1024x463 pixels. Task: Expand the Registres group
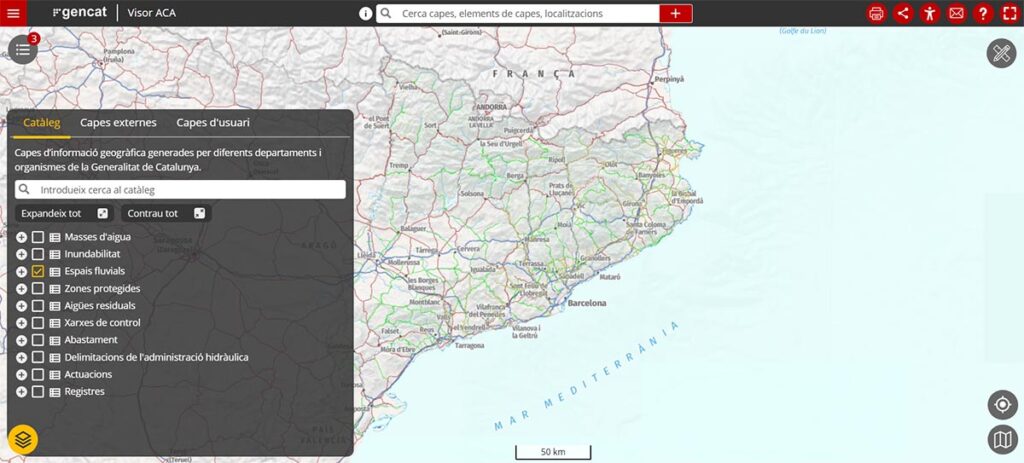[22, 392]
